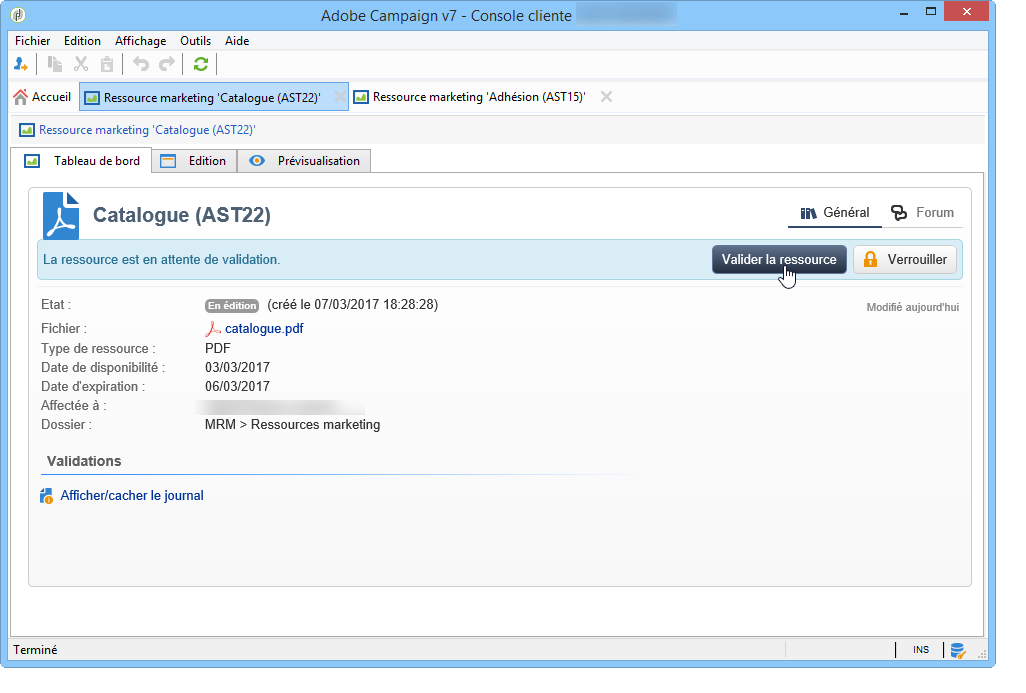Click the add user toolbar icon
This screenshot has width=1026, height=693.
(20, 64)
